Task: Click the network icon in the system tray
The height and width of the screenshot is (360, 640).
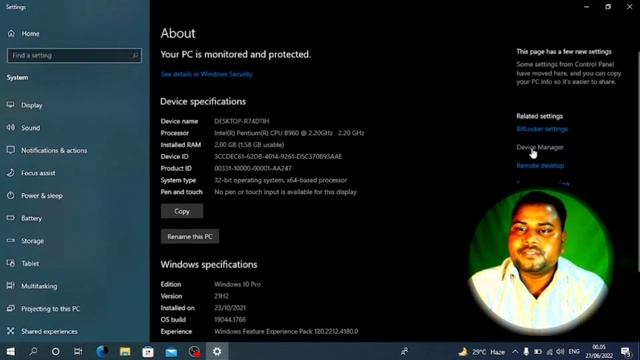Action: point(549,352)
